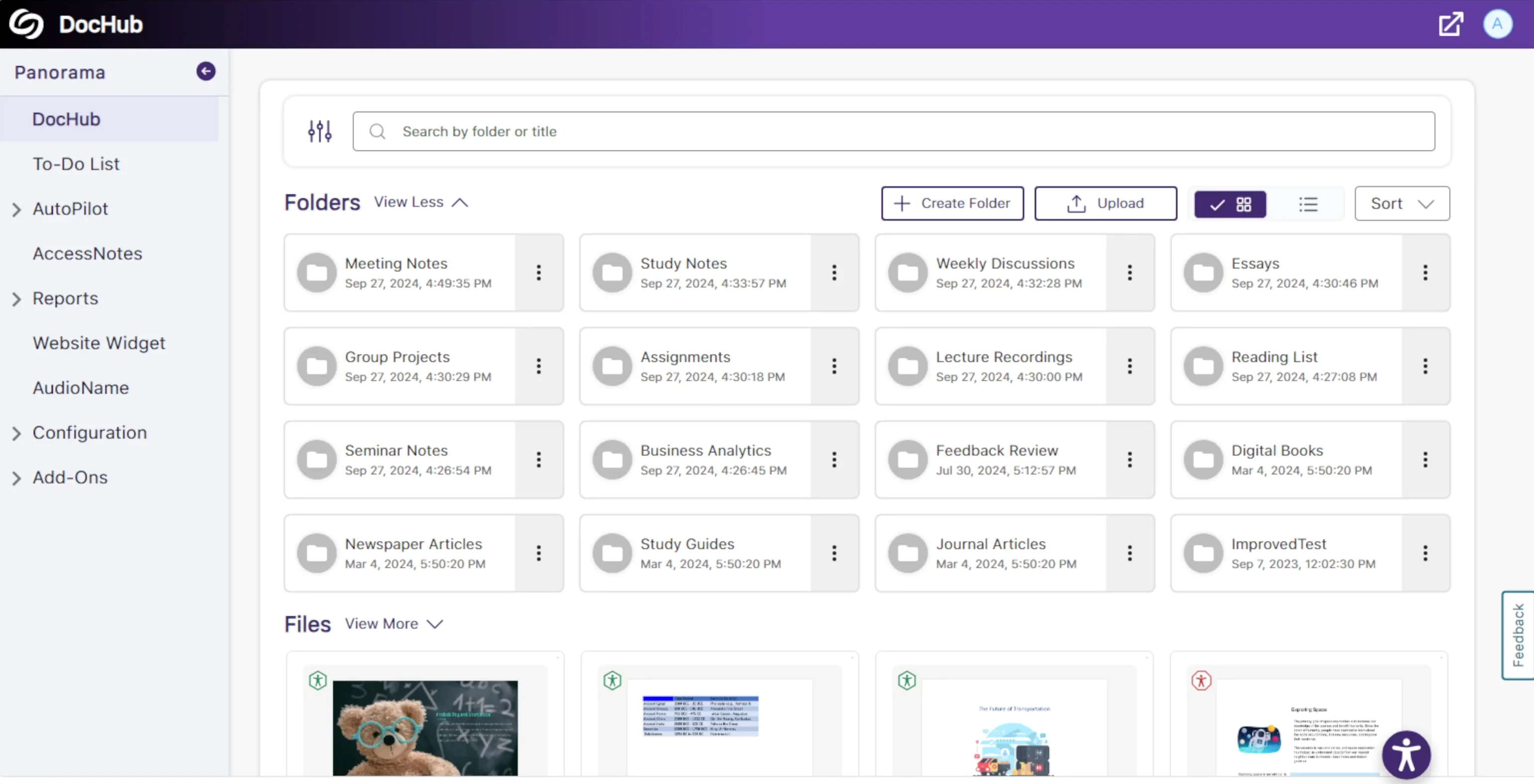The image size is (1534, 784).
Task: Open the Sort dropdown
Action: point(1402,203)
